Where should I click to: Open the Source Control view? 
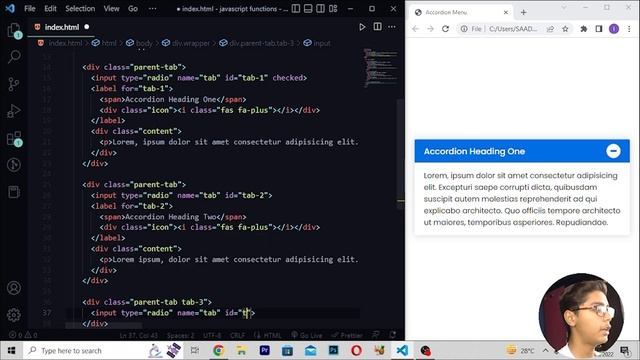[14, 84]
